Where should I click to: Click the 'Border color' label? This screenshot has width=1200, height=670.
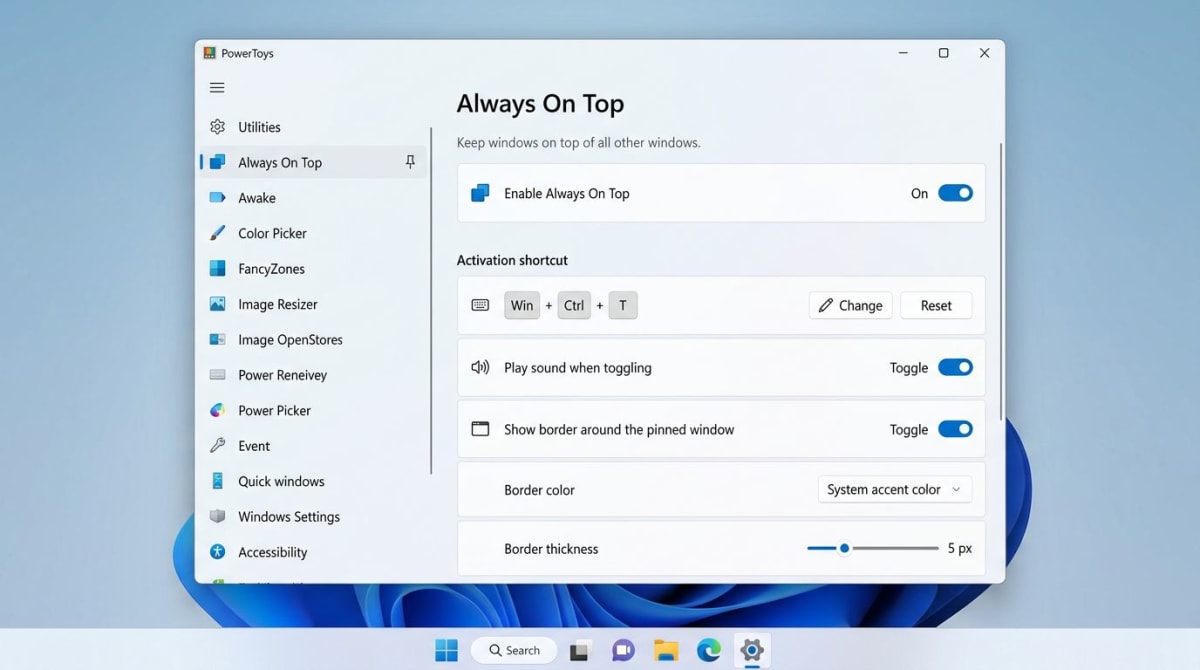(x=539, y=490)
